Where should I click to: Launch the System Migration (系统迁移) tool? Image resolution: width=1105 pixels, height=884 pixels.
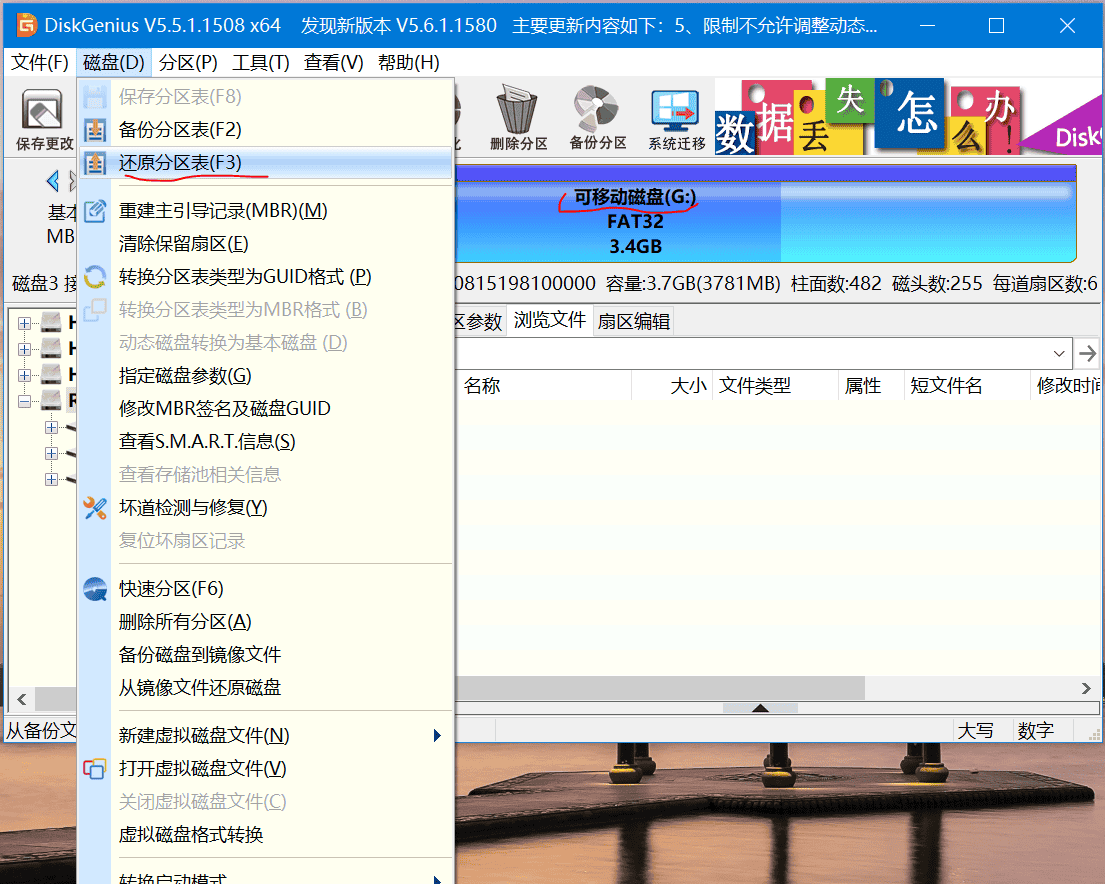point(676,118)
